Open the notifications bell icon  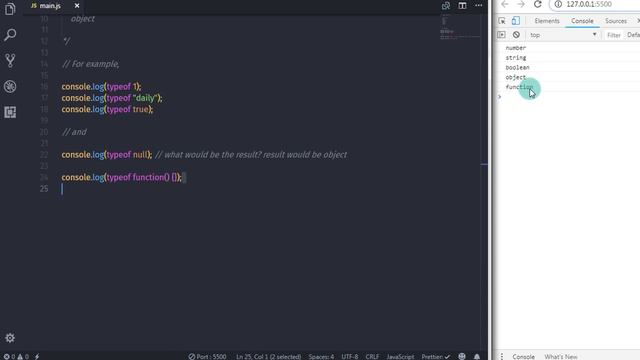(477, 356)
